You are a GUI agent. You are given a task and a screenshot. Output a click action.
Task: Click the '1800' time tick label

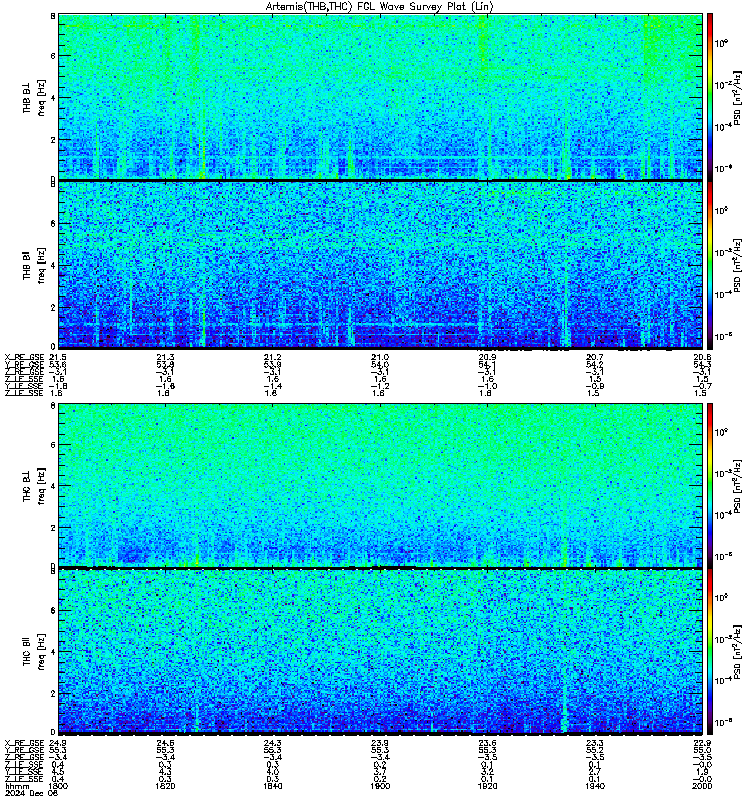click(57, 786)
